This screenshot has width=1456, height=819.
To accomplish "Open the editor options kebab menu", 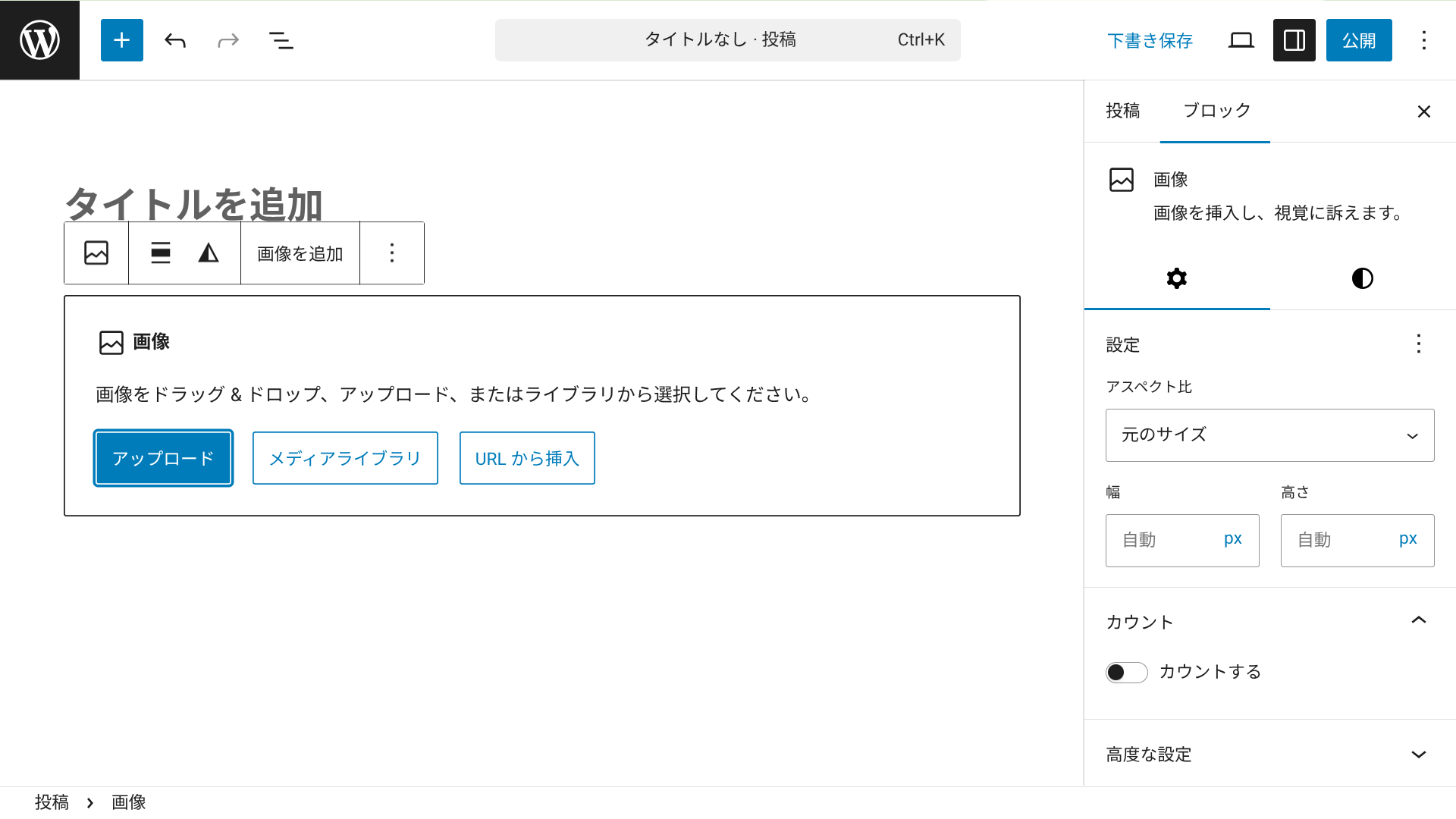I will click(1425, 40).
